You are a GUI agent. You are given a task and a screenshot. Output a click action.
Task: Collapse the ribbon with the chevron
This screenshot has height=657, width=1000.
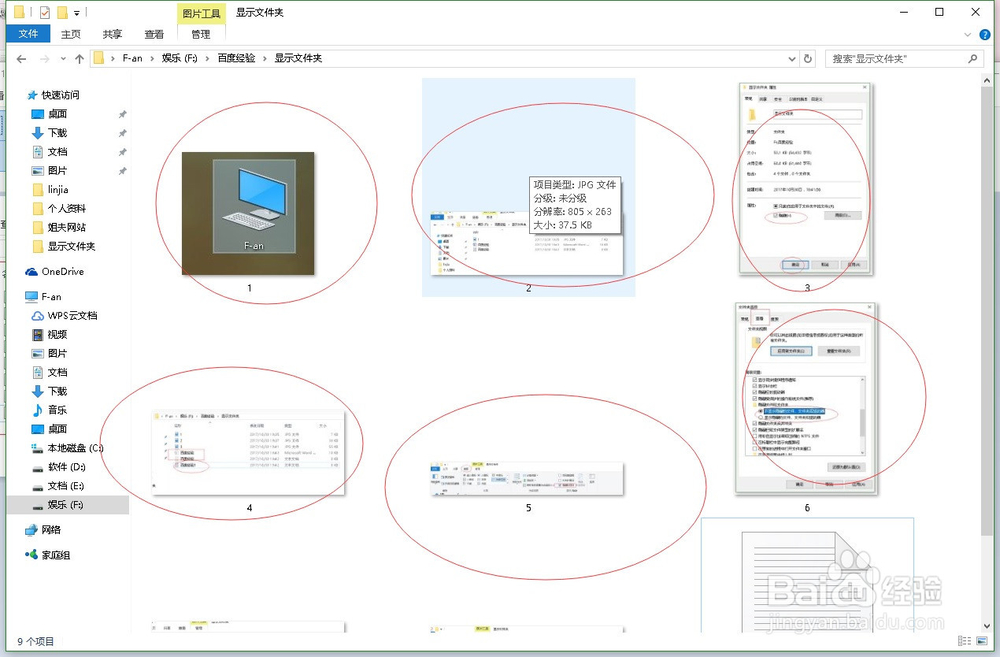(x=967, y=34)
